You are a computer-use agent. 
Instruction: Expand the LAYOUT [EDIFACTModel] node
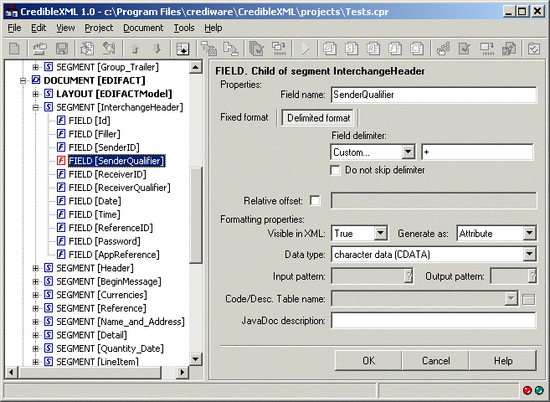[x=35, y=94]
